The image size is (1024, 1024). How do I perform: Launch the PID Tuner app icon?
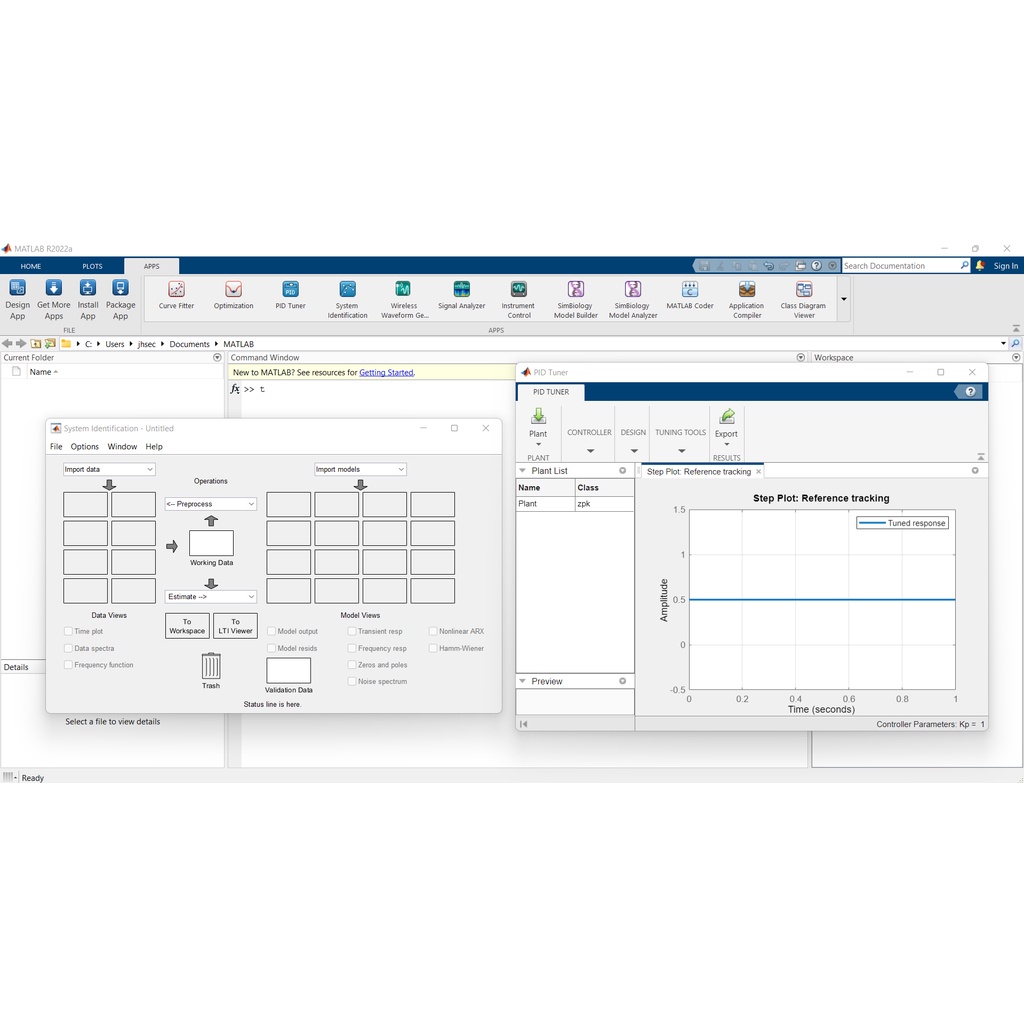[290, 292]
